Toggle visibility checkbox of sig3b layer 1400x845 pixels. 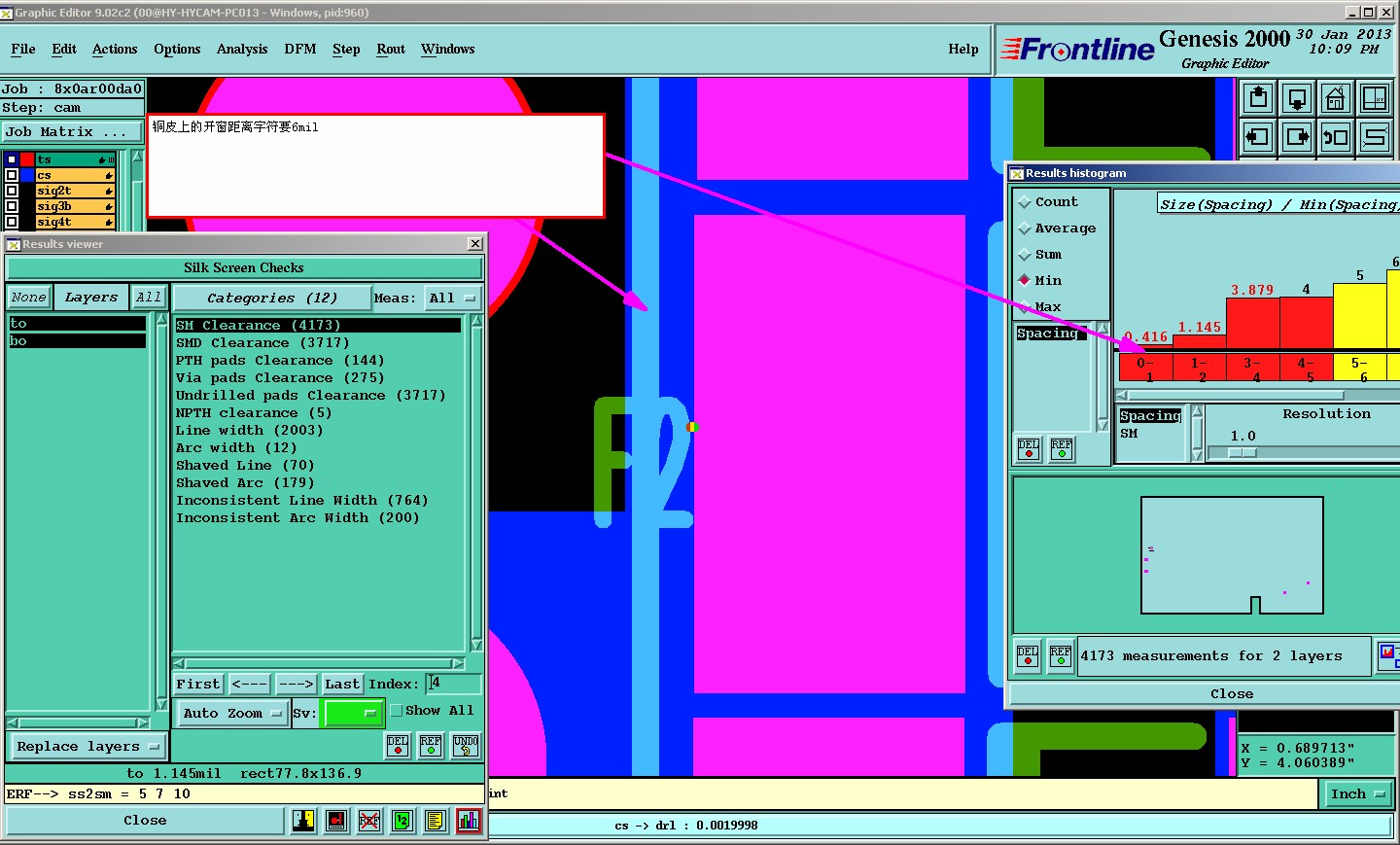(12, 206)
